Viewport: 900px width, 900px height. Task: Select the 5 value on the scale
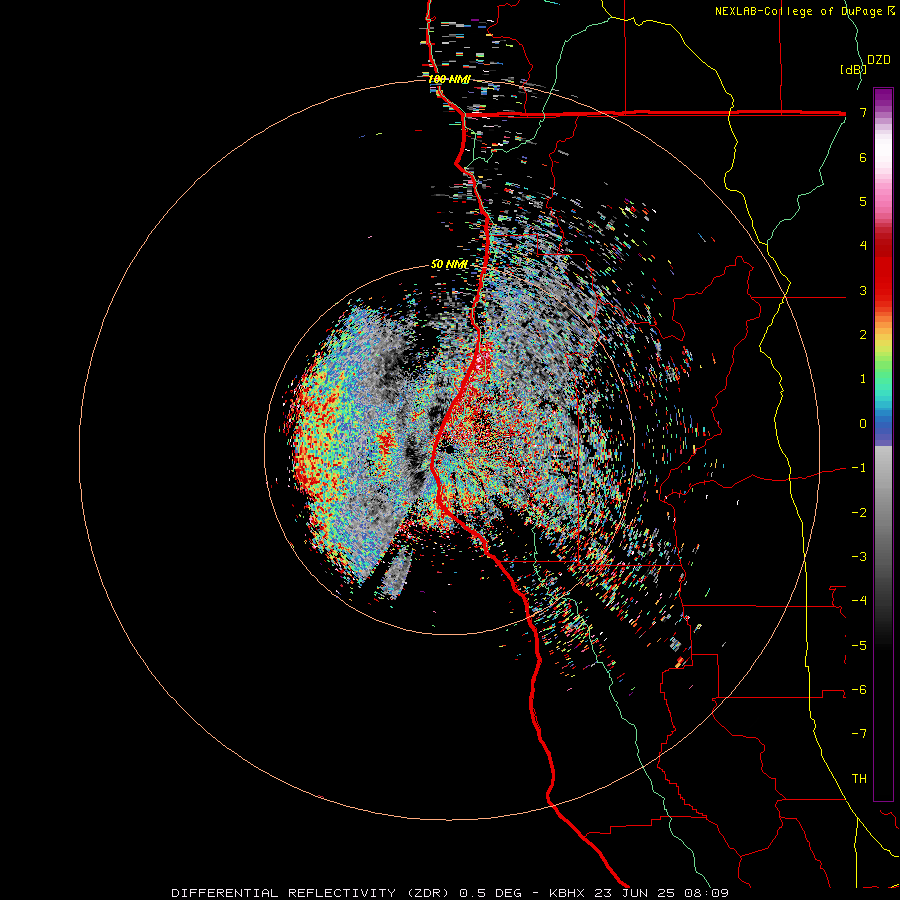click(x=863, y=201)
